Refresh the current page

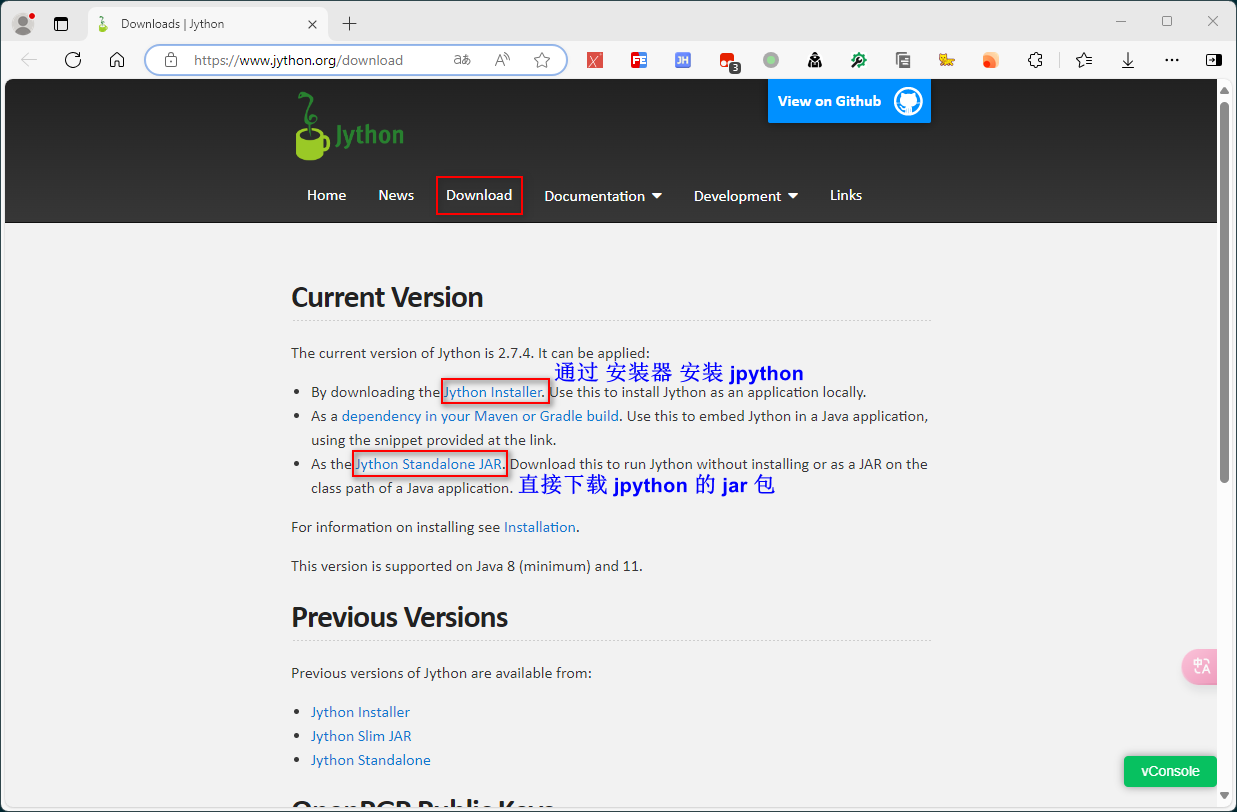pos(72,59)
